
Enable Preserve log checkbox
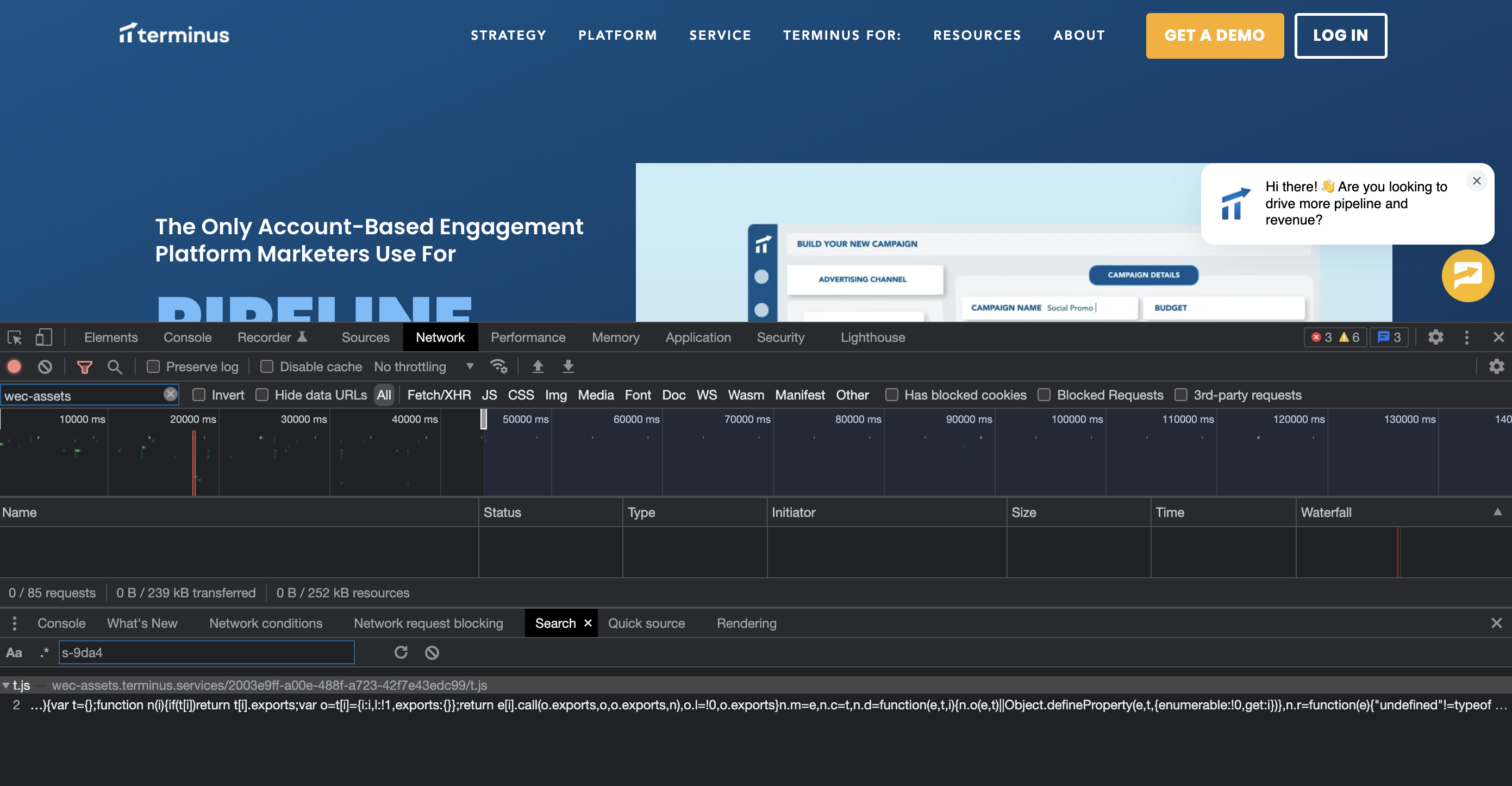coord(153,367)
